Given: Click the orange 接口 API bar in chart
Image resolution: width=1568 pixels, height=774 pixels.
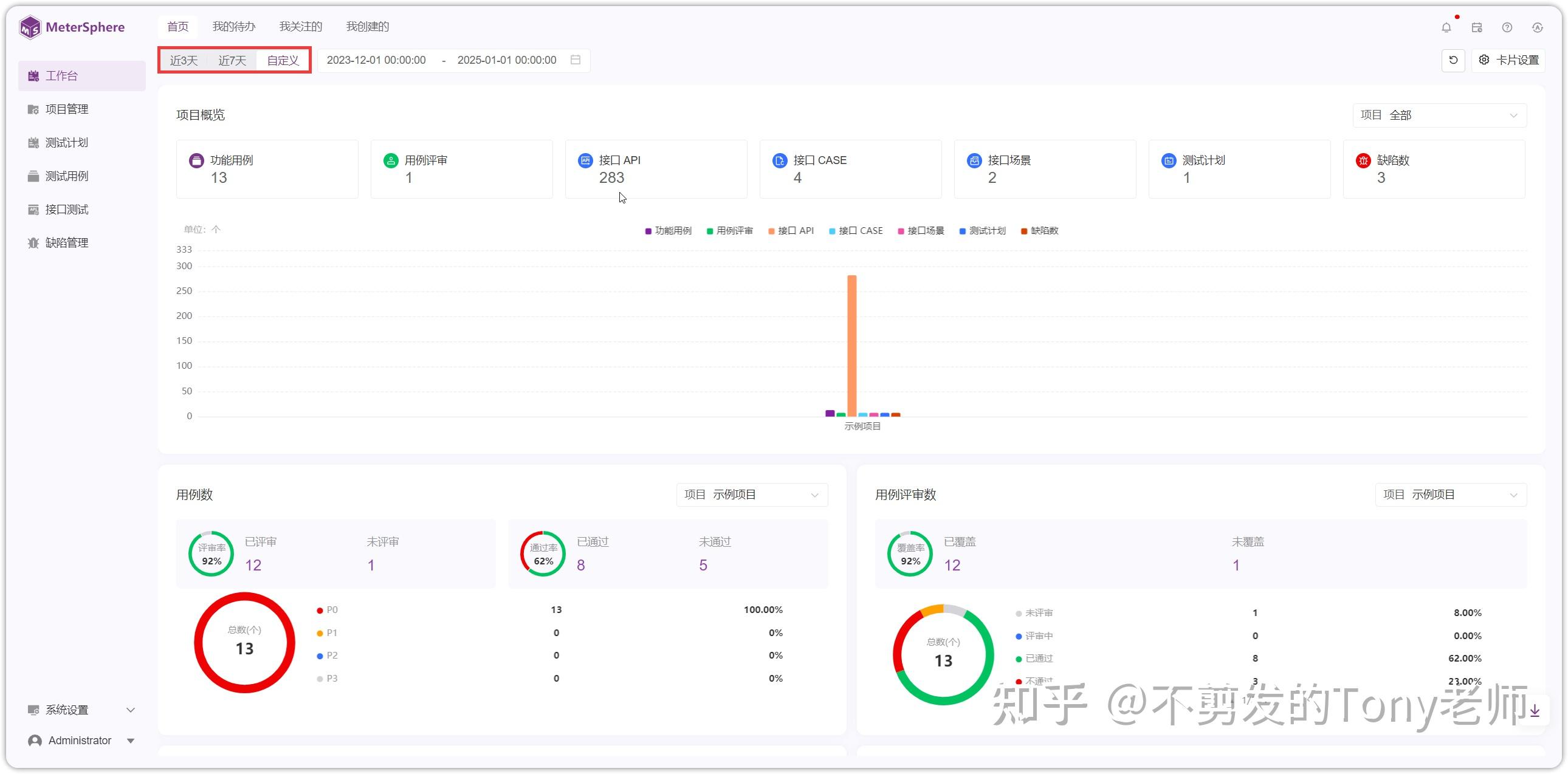Looking at the screenshot, I should (851, 346).
